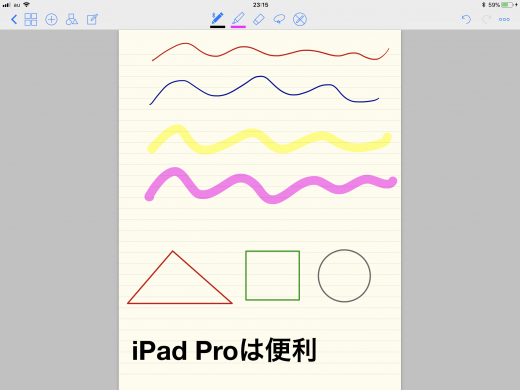
Task: Open the page thumbnails grid view
Action: tap(31, 19)
